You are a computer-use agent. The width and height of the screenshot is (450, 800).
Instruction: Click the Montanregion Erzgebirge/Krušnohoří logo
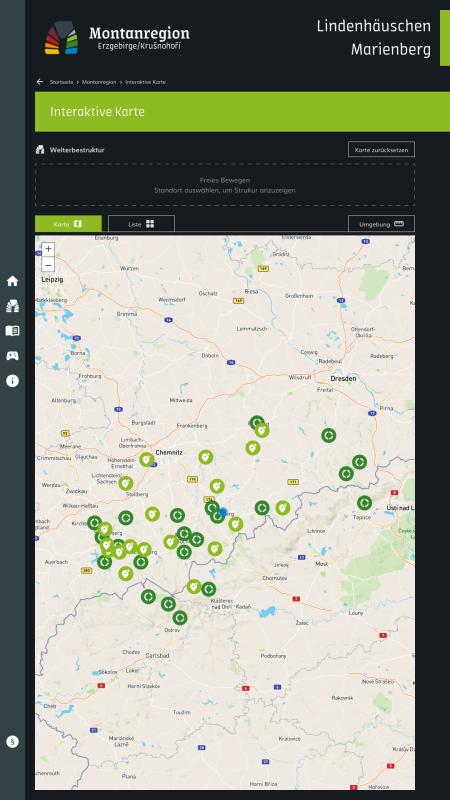coord(117,38)
